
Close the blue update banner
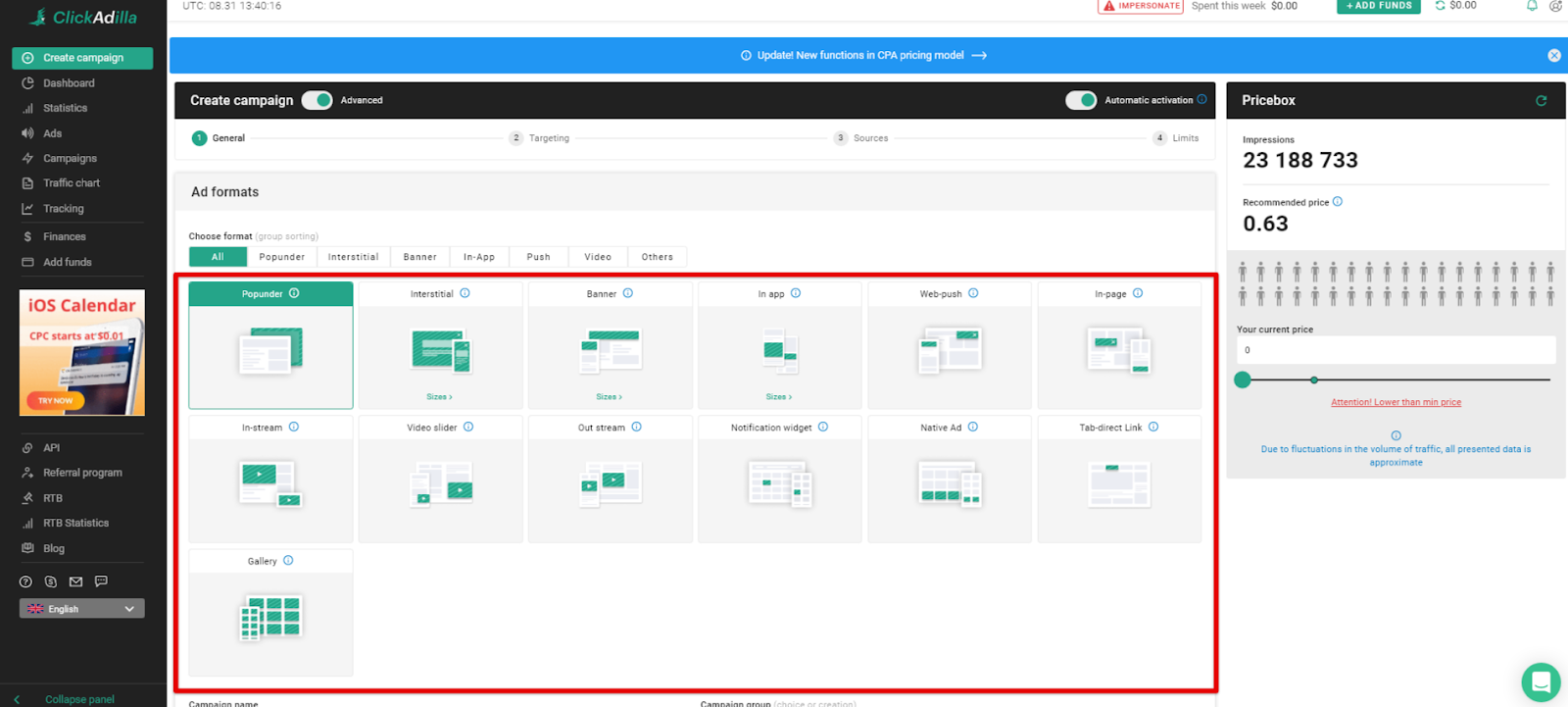pyautogui.click(x=1554, y=56)
